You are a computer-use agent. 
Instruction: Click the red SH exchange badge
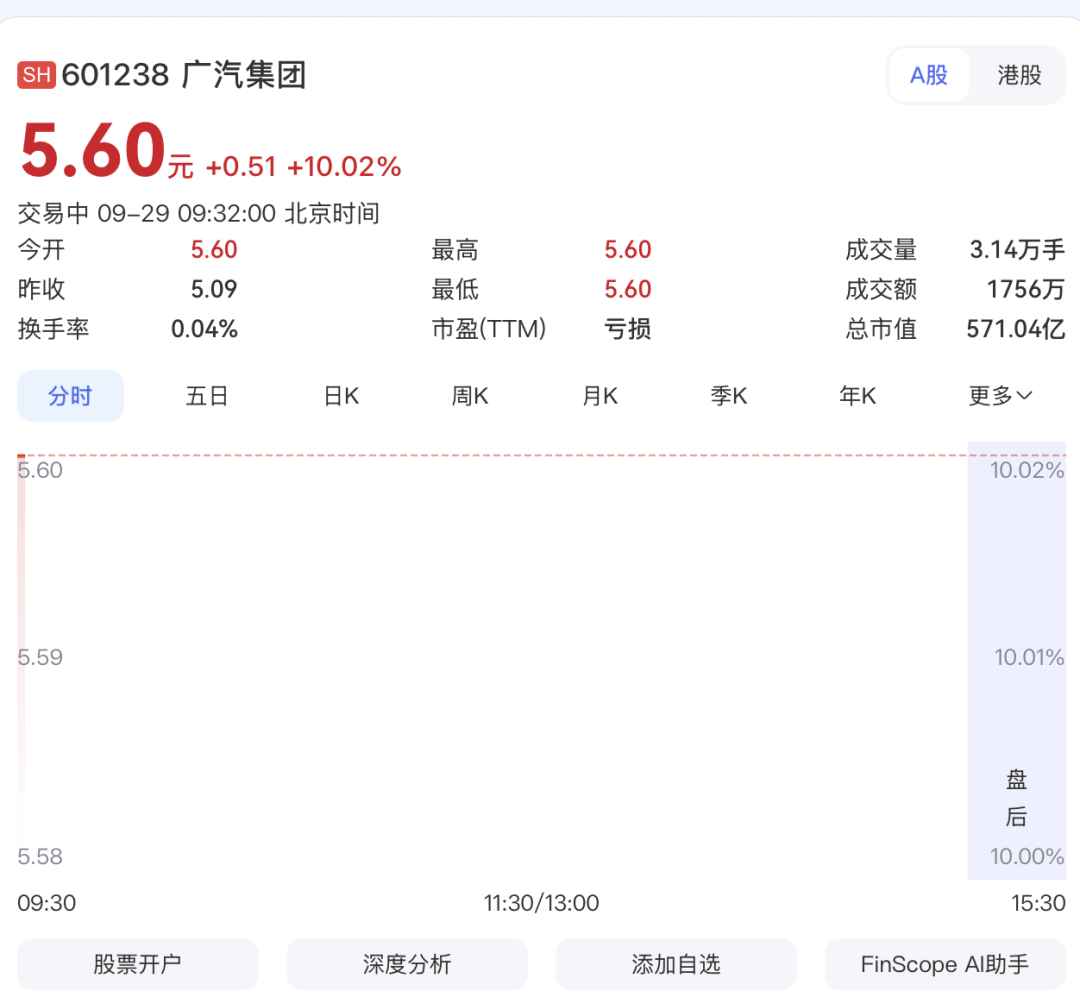coord(37,74)
